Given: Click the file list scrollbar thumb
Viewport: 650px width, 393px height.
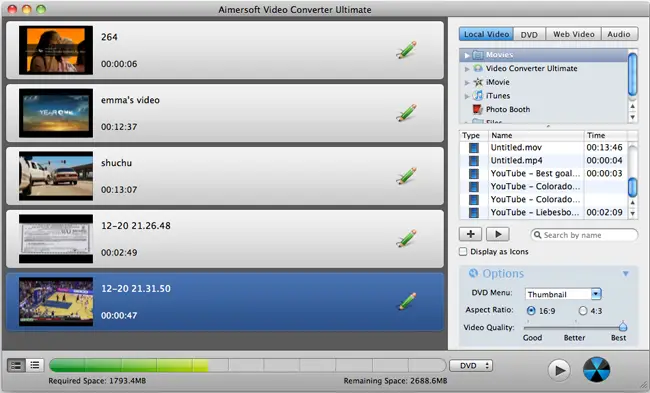Looking at the screenshot, I should point(632,187).
